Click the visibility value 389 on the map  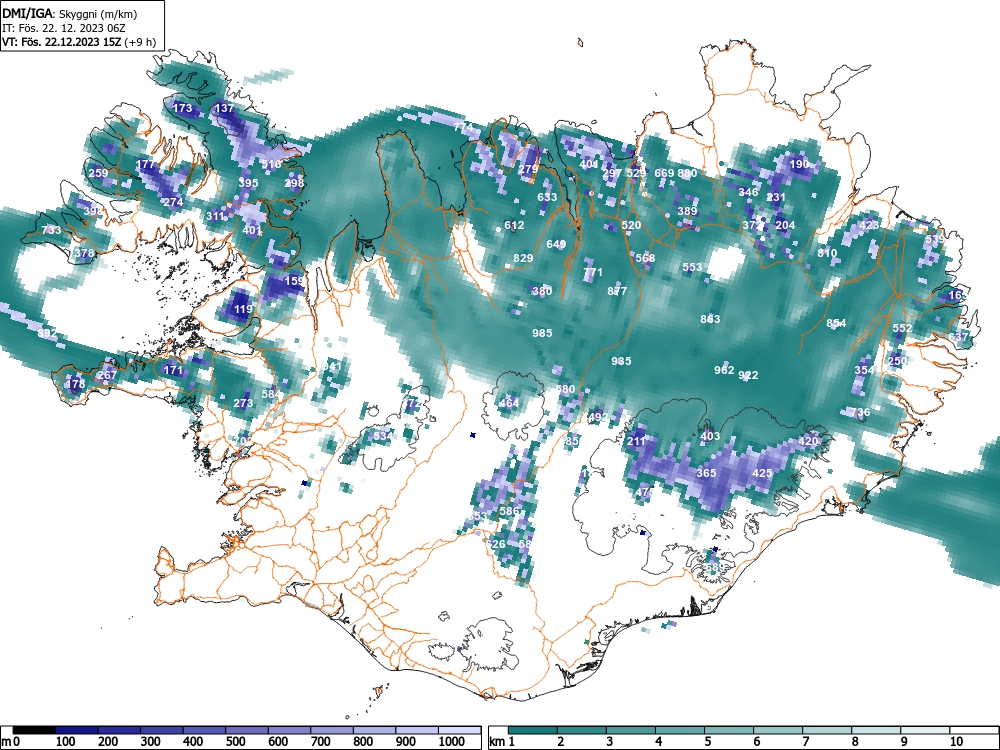[687, 211]
